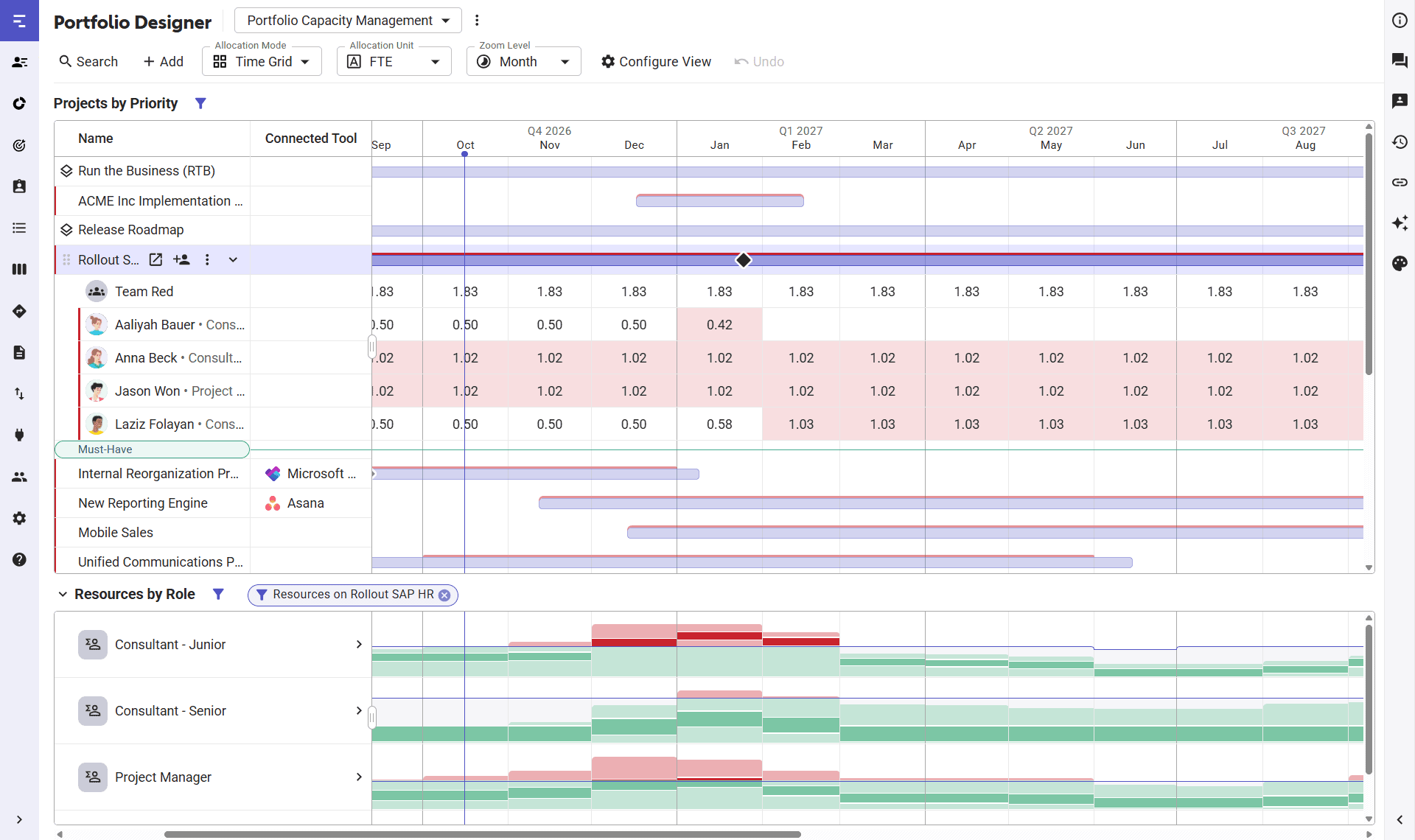Filter the Resources by Role list
Viewport: 1415px width, 840px height.
(x=218, y=594)
